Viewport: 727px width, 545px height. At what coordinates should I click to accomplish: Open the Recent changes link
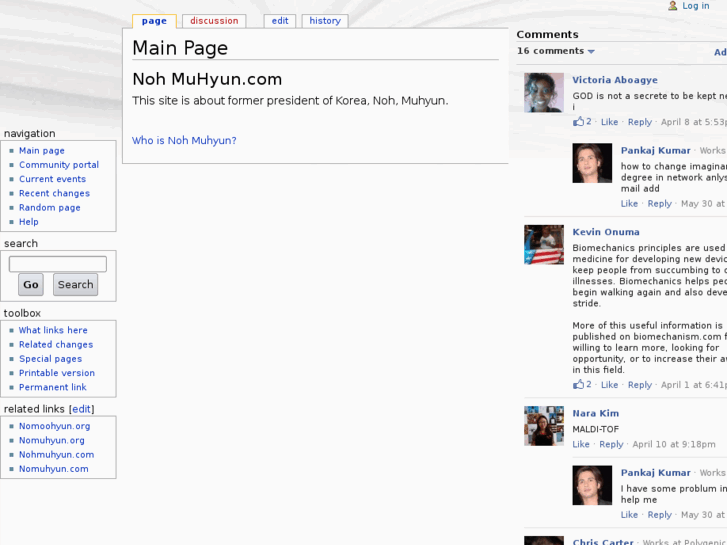[x=54, y=193]
